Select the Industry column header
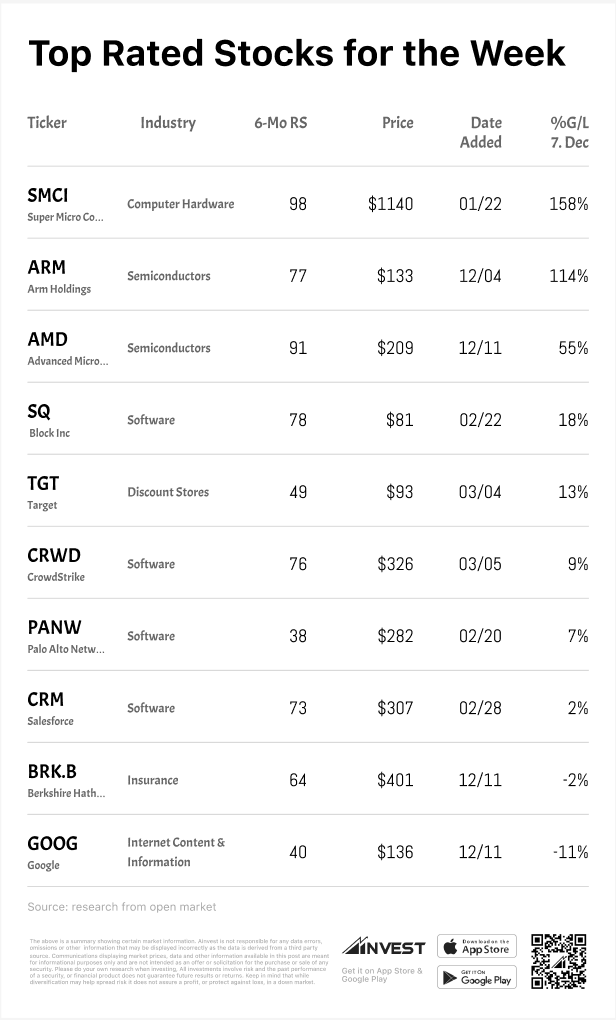This screenshot has height=1020, width=616. coord(168,123)
